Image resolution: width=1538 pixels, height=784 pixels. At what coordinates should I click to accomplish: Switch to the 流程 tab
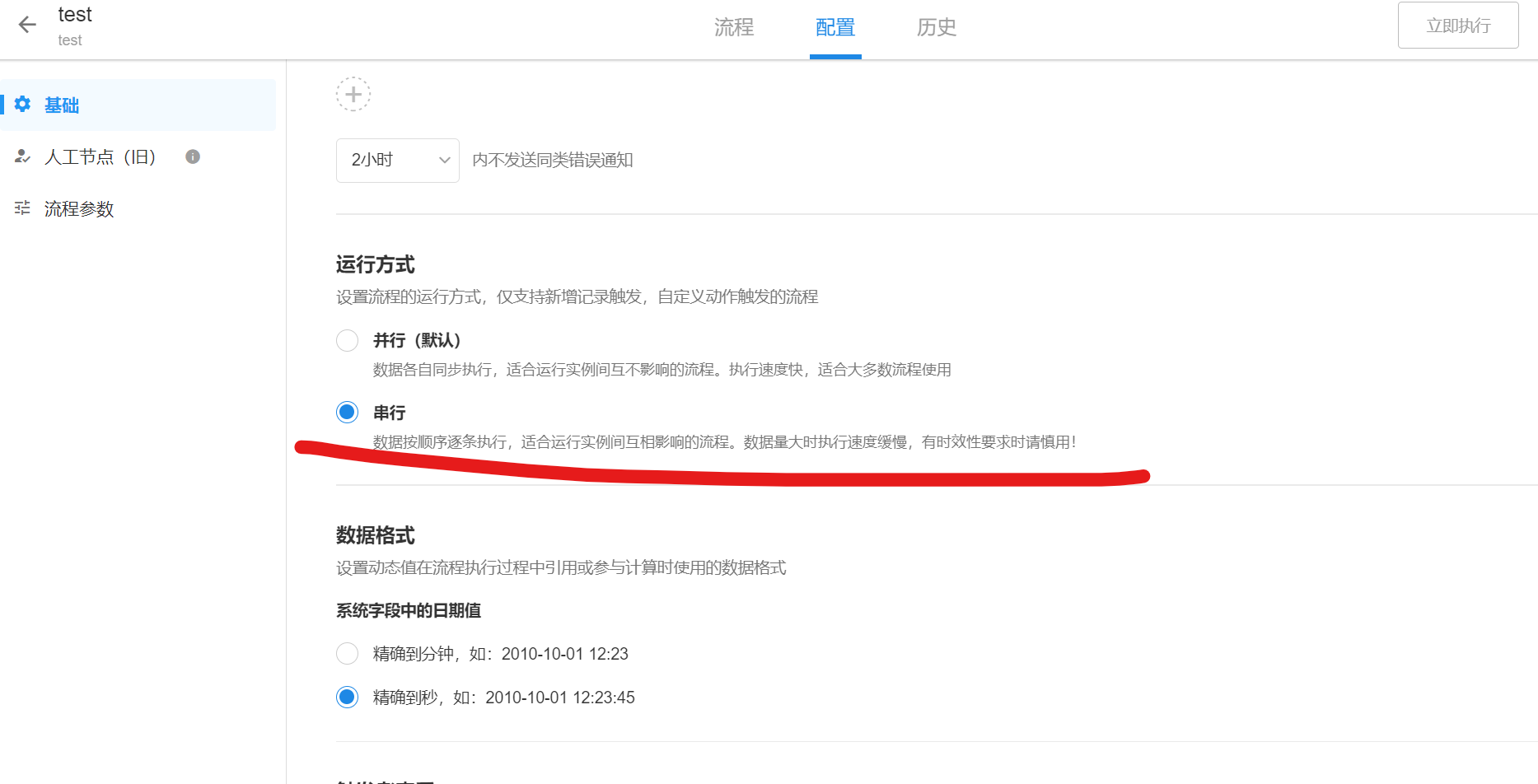coord(733,27)
